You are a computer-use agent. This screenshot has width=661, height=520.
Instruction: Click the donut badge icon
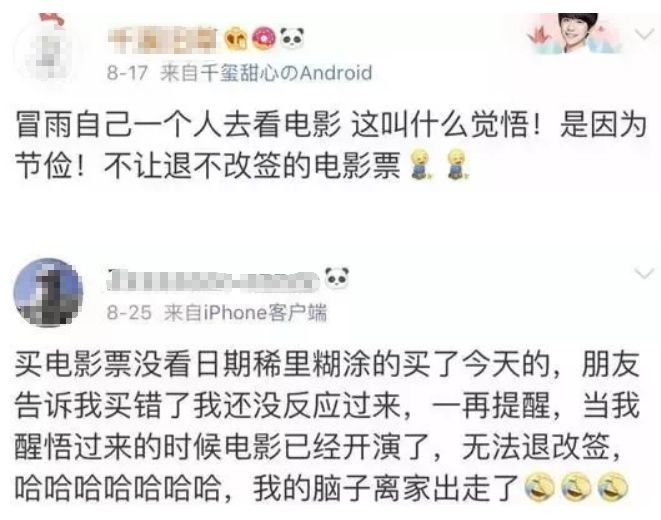(264, 38)
